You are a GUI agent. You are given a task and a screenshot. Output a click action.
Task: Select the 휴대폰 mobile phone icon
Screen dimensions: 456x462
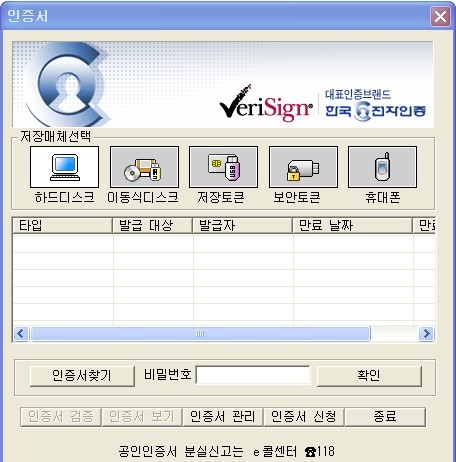pyautogui.click(x=382, y=167)
